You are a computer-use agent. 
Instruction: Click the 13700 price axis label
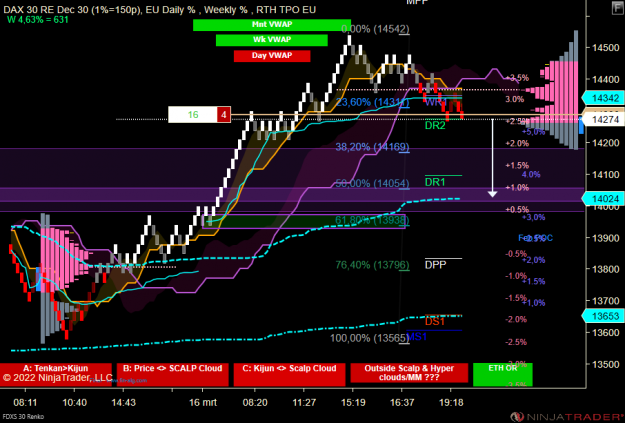coord(605,301)
